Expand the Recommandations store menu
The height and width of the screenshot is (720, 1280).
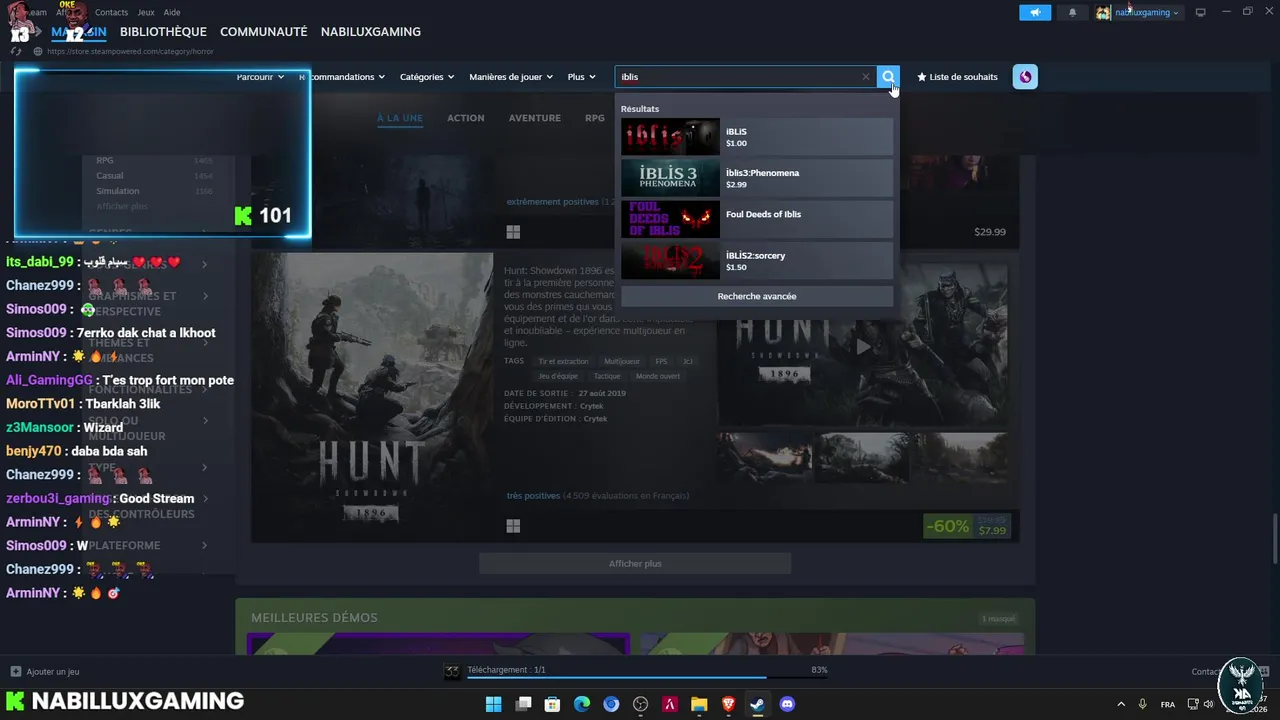point(342,77)
